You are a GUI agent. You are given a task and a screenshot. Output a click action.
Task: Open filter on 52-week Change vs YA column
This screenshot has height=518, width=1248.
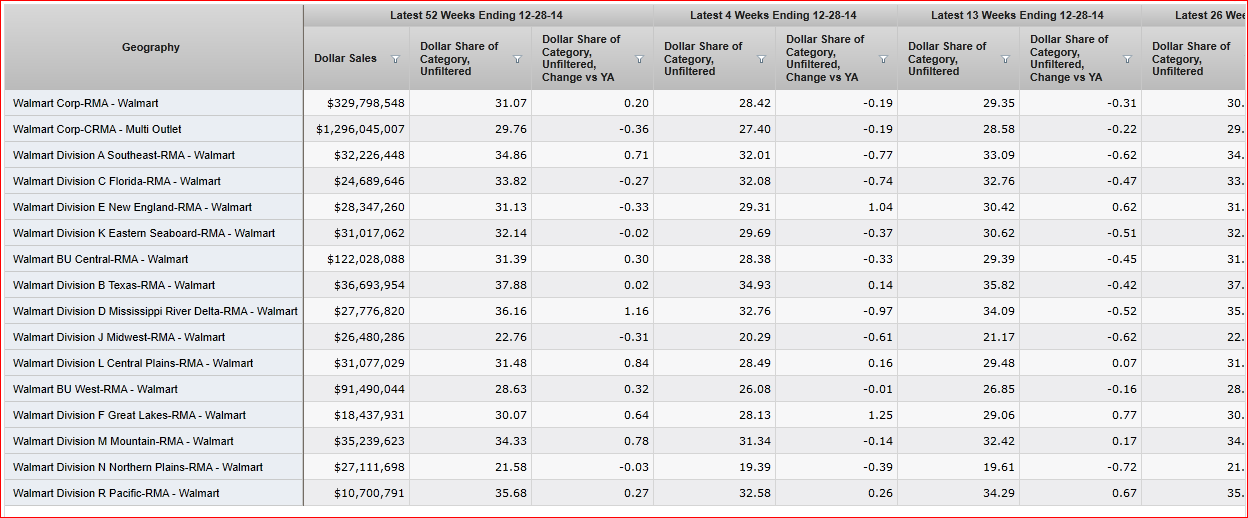pyautogui.click(x=639, y=59)
